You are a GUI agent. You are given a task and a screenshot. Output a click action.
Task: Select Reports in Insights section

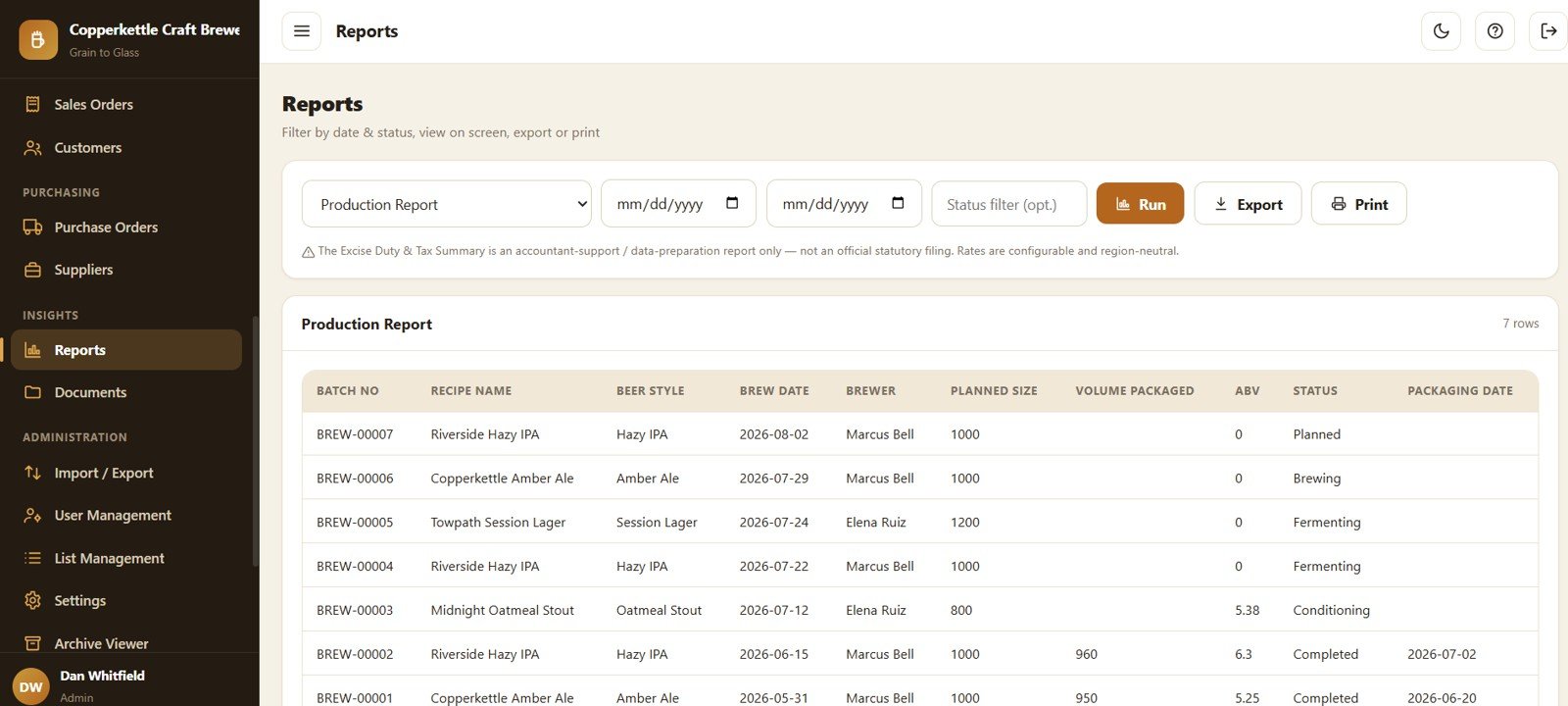point(126,350)
